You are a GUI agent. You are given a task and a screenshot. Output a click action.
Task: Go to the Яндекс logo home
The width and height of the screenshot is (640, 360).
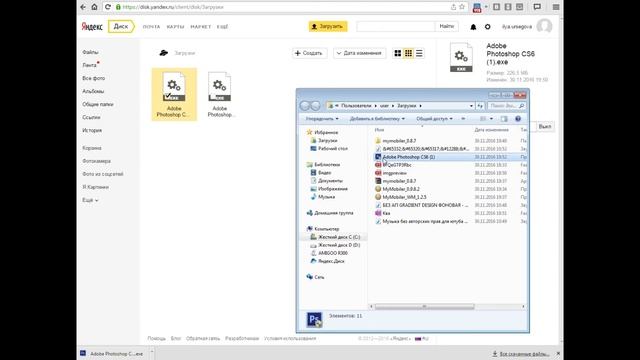[x=92, y=27]
